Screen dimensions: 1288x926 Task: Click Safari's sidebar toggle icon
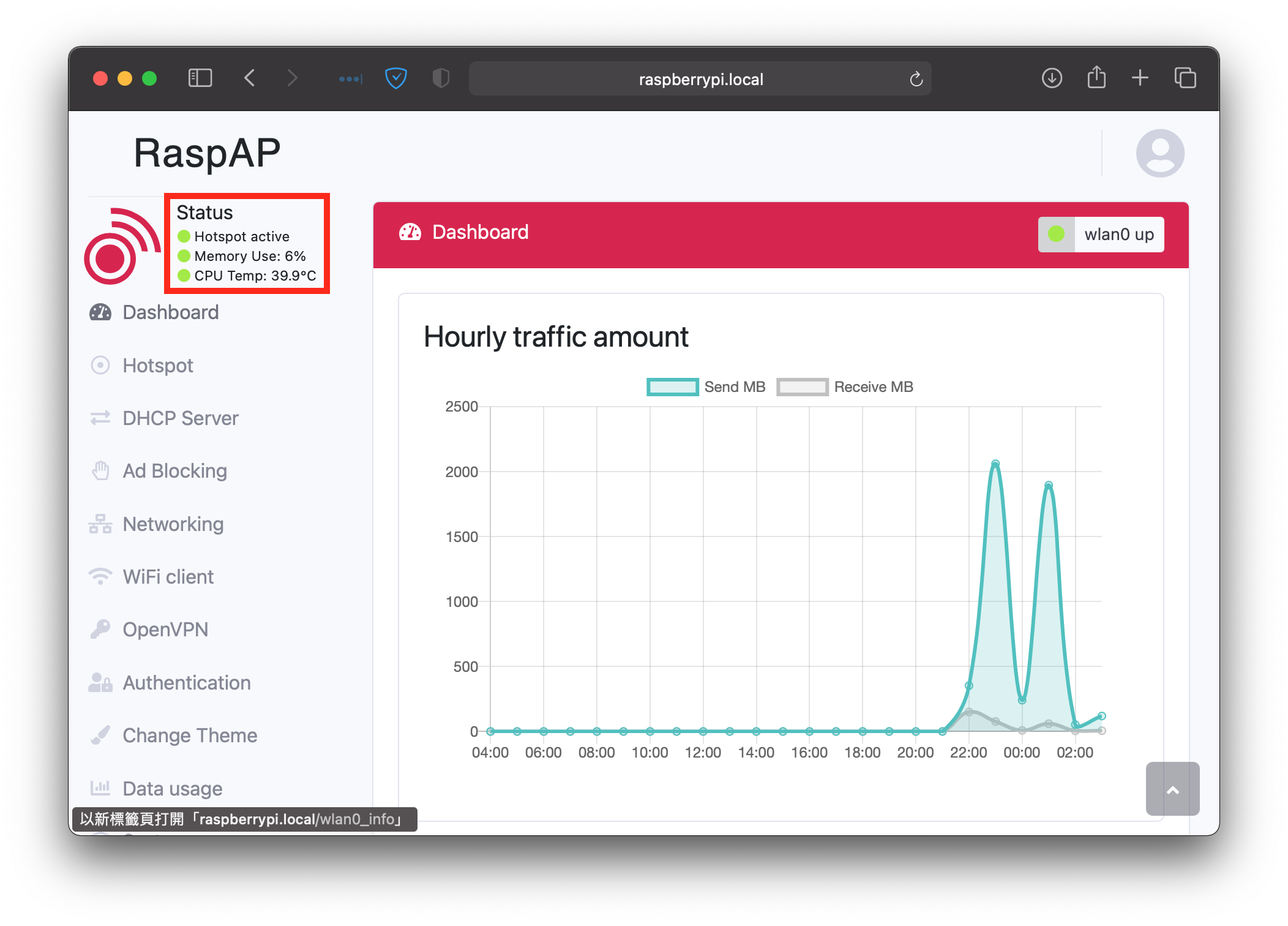pos(200,78)
